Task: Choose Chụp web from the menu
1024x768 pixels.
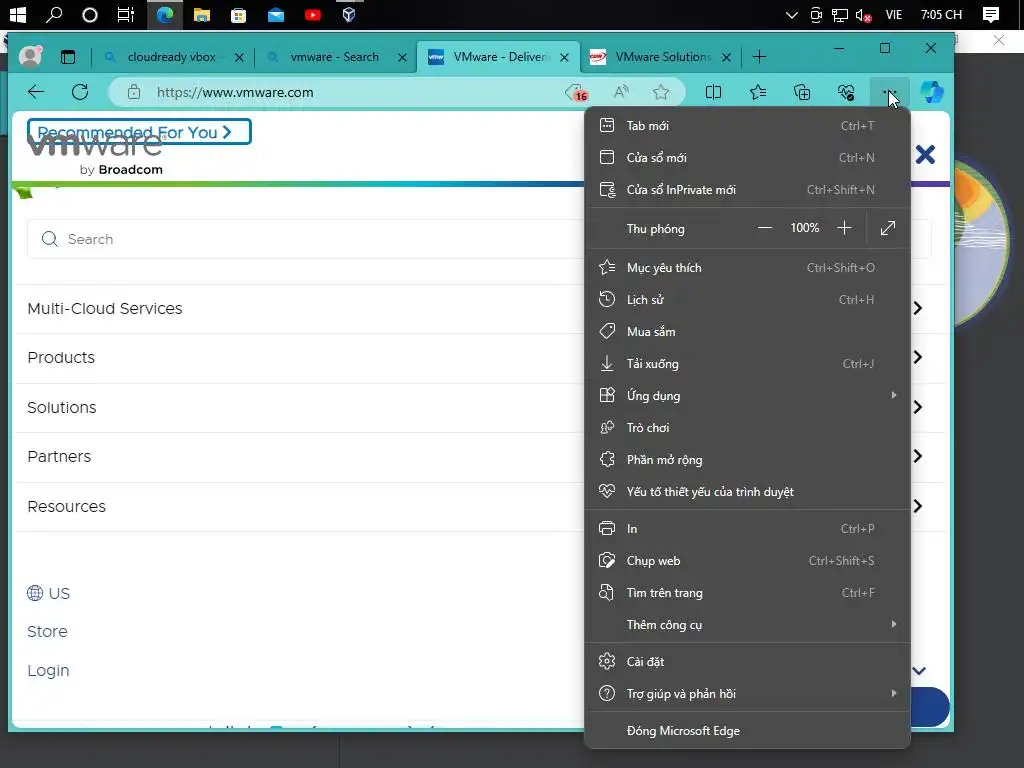Action: click(x=747, y=561)
